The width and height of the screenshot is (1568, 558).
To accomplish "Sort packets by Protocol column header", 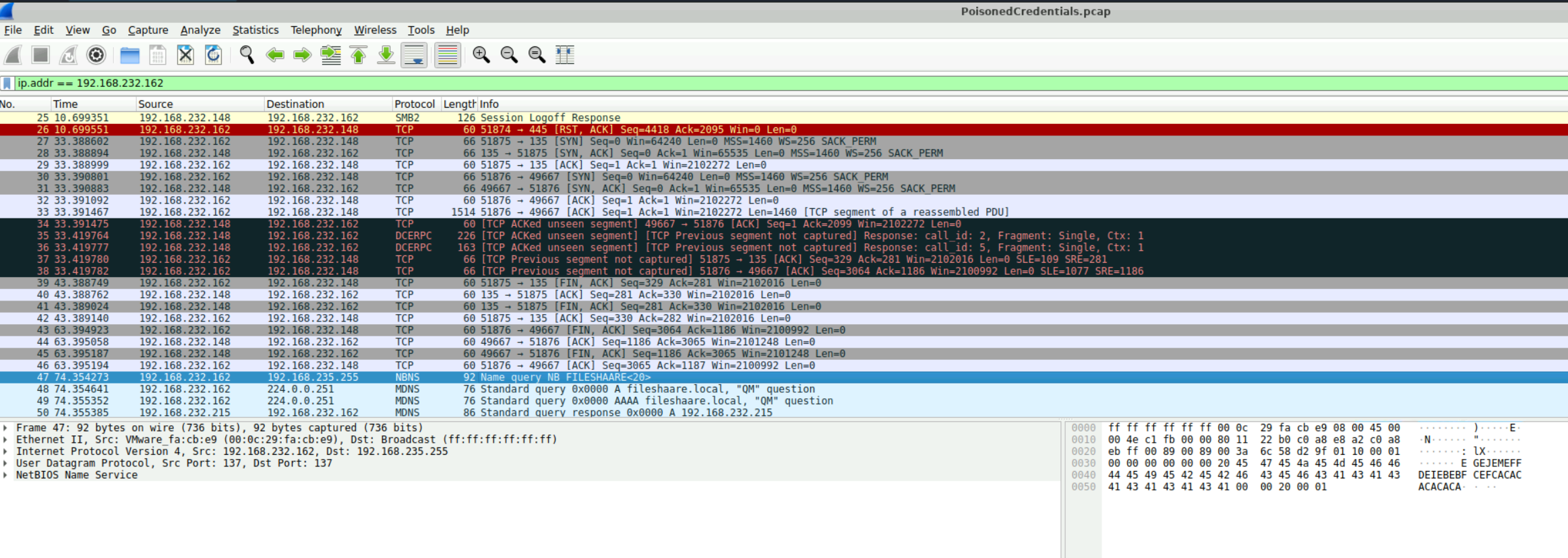I will pos(414,104).
